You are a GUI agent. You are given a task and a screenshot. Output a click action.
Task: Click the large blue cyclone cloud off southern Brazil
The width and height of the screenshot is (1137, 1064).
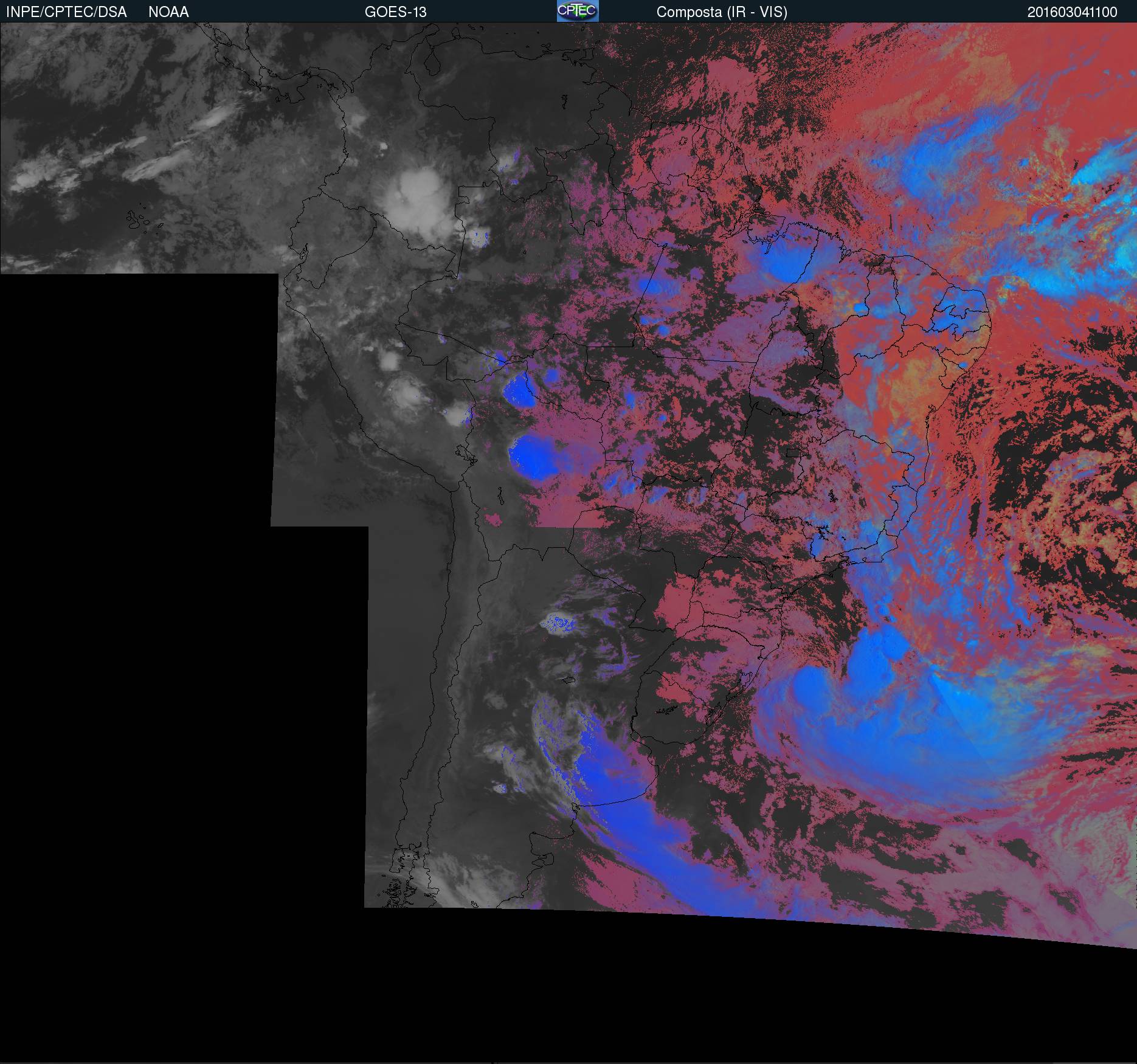pyautogui.click(x=882, y=717)
